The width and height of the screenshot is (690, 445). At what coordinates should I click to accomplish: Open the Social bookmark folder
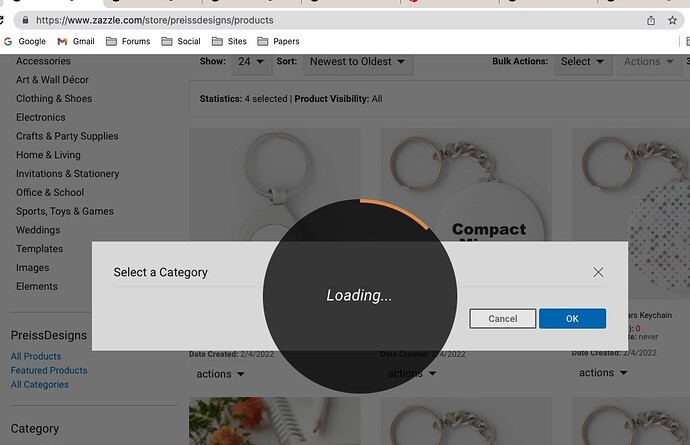(x=181, y=41)
